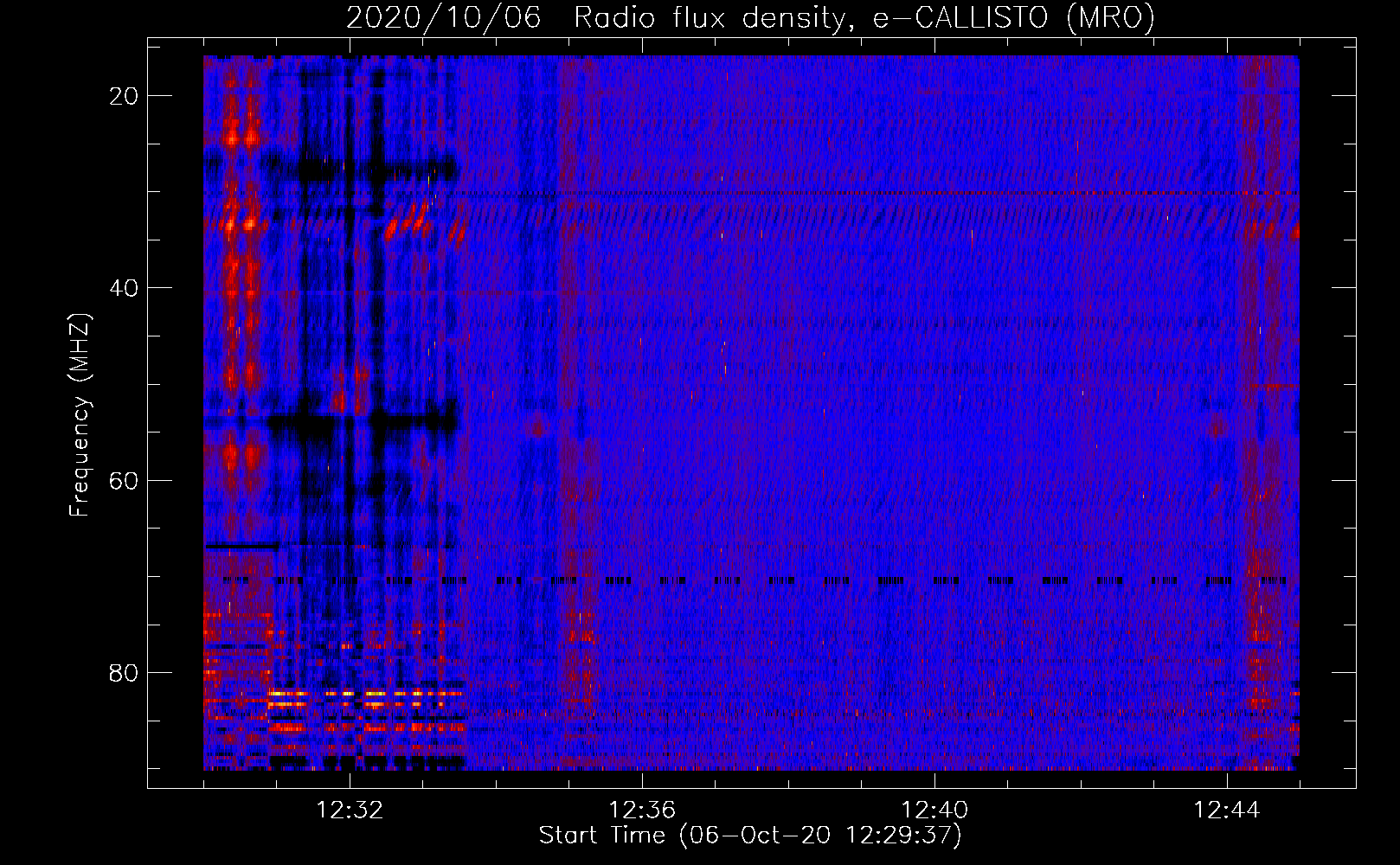Click the '60' frequency tick label

pos(125,480)
